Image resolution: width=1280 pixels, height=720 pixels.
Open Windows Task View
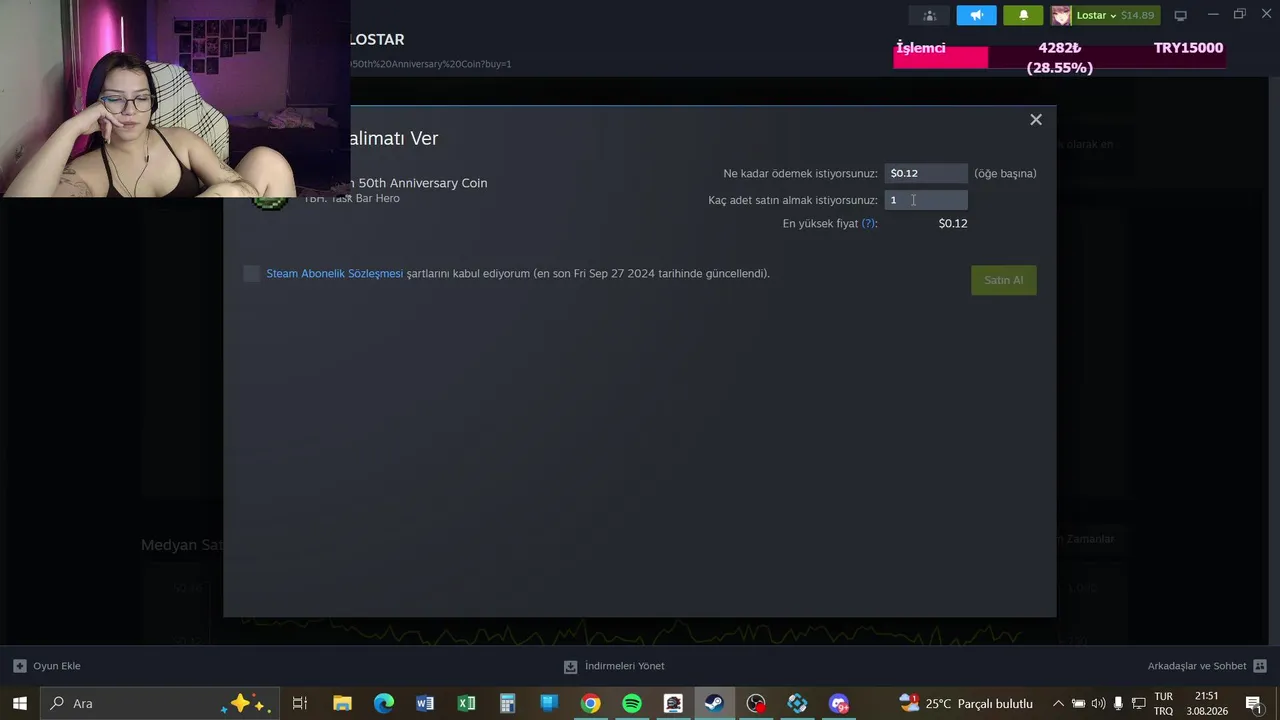(x=299, y=703)
